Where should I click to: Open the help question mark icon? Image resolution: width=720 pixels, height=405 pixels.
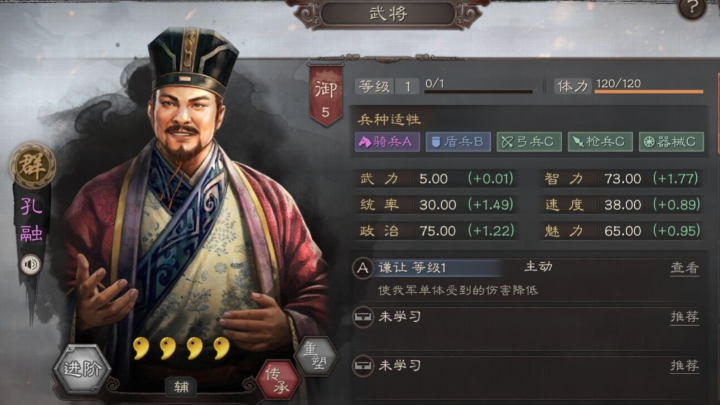pos(692,8)
